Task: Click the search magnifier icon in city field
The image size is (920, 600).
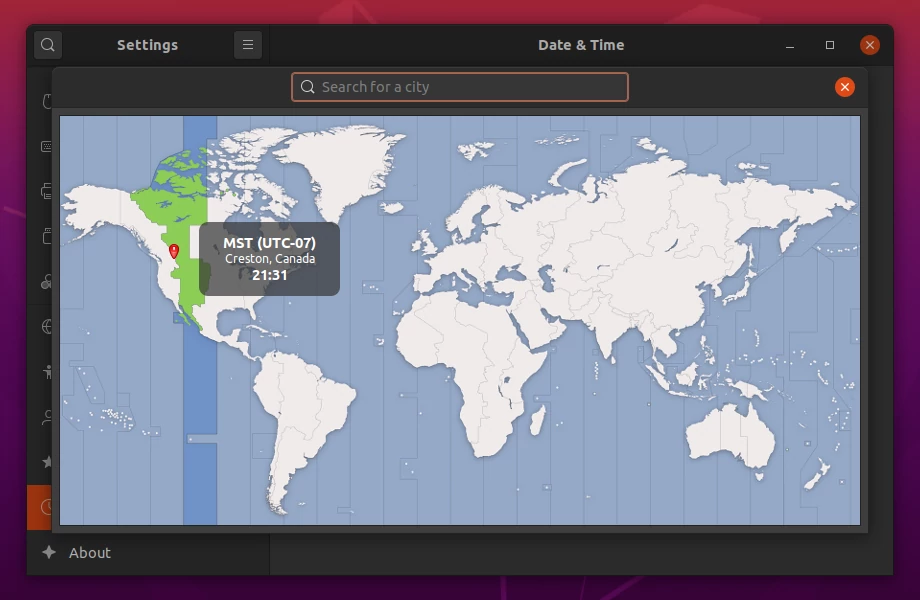Action: (307, 87)
